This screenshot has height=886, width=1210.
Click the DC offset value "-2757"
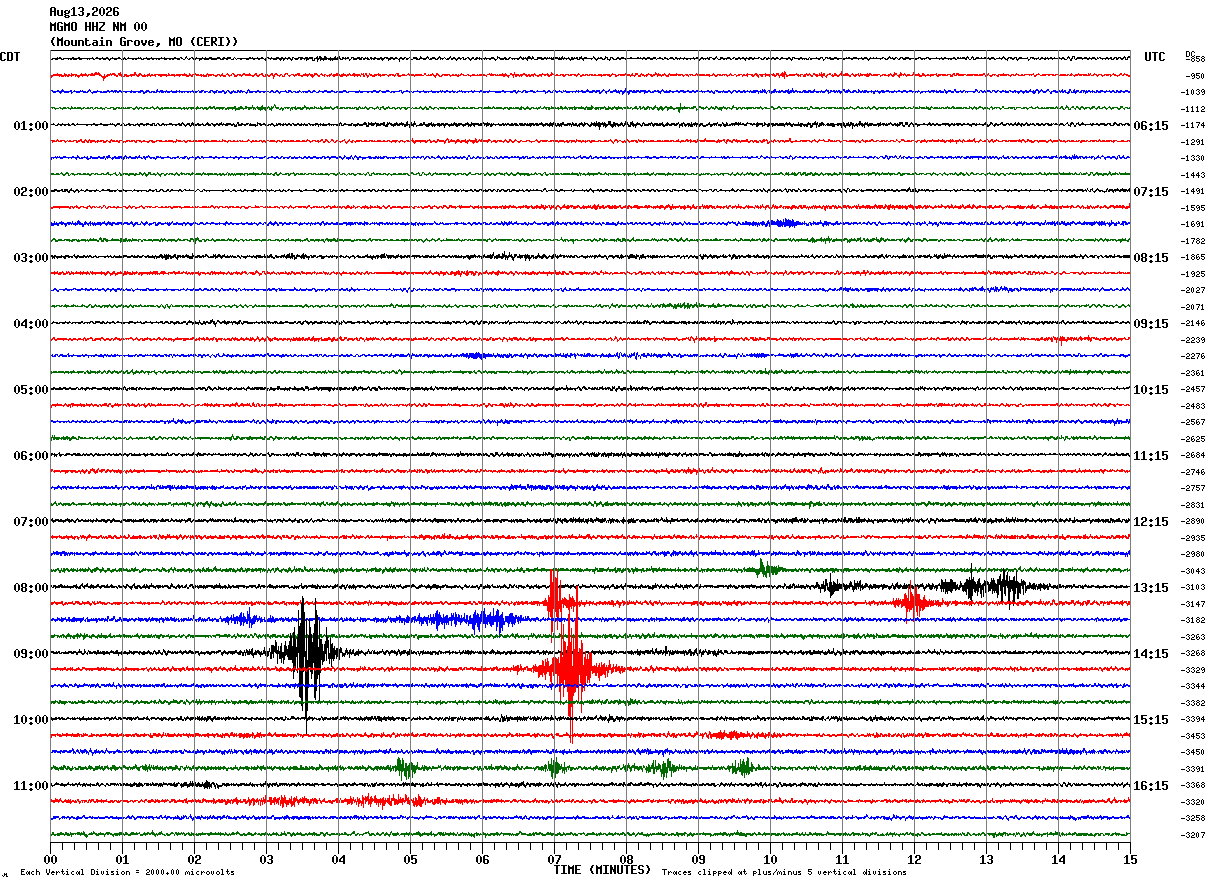tap(1193, 489)
